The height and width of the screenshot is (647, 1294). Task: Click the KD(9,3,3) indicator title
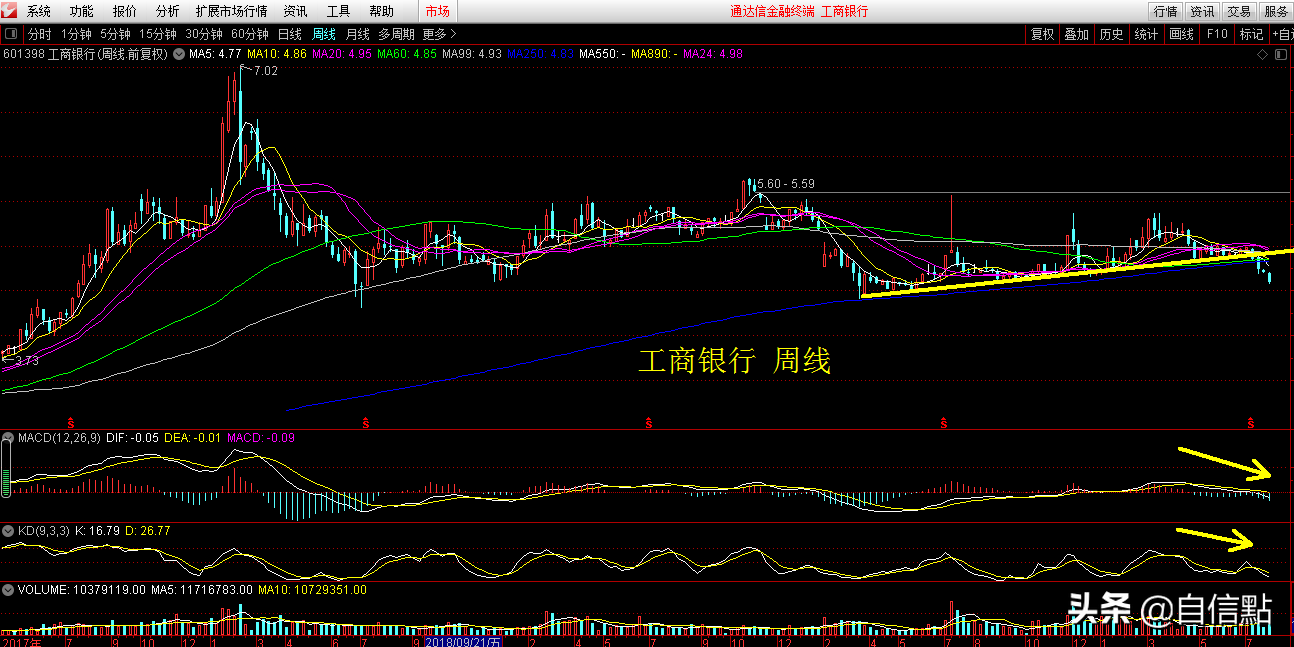pyautogui.click(x=44, y=530)
